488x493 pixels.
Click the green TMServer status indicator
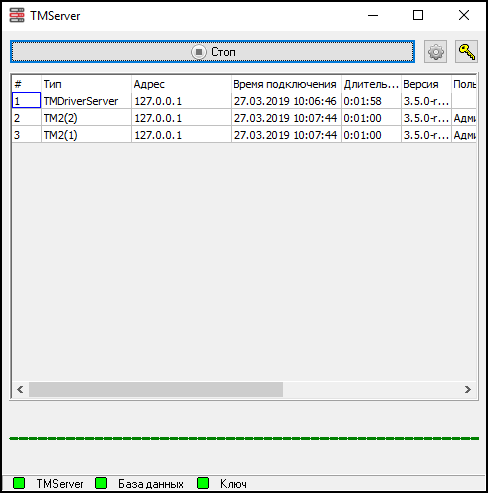click(x=19, y=483)
